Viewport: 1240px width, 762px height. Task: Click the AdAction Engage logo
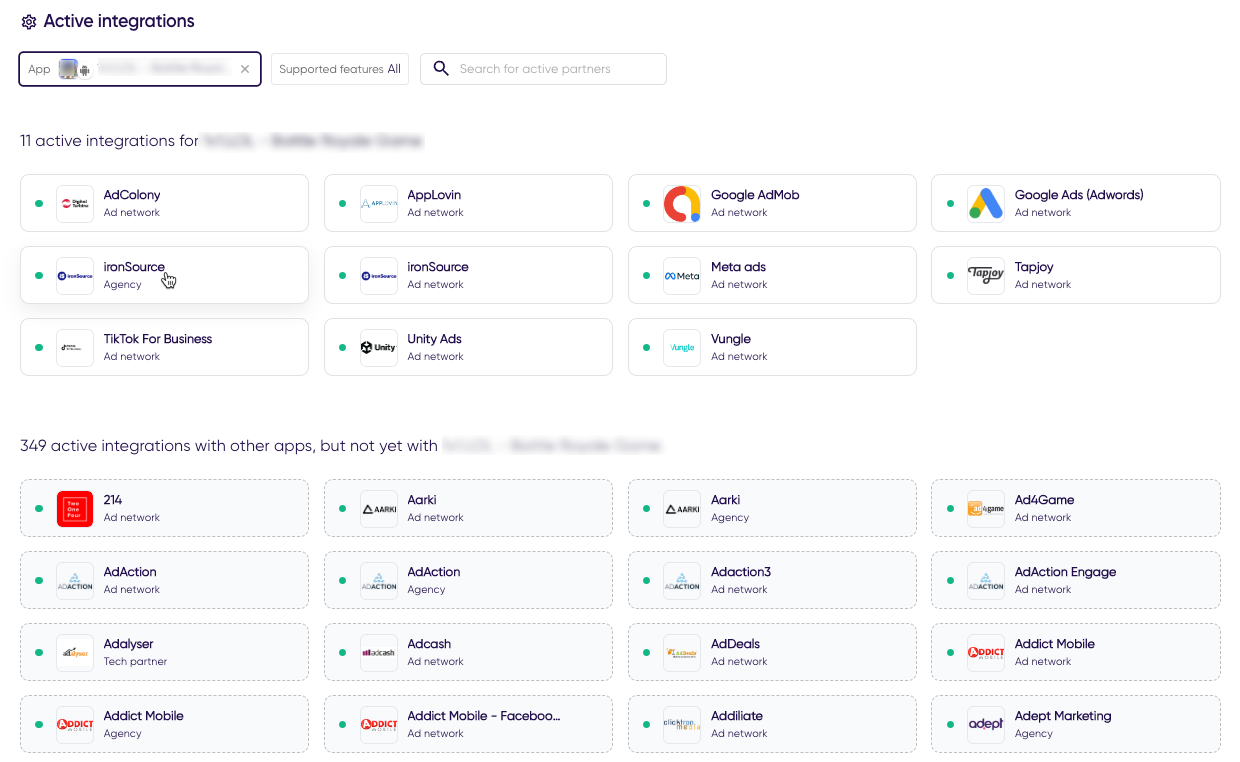point(986,580)
